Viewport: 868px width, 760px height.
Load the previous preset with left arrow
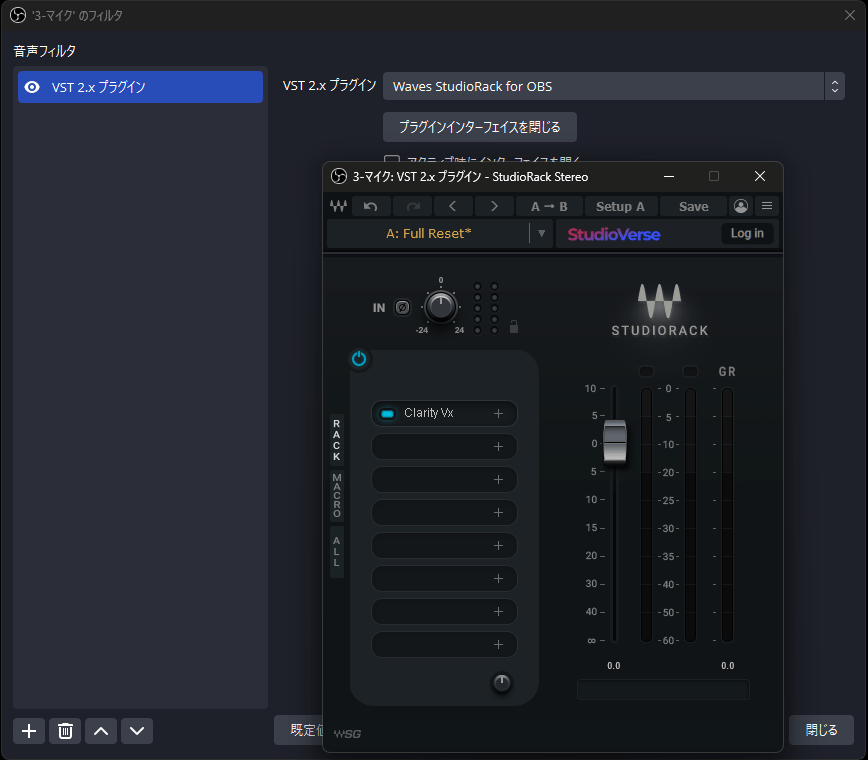click(453, 206)
